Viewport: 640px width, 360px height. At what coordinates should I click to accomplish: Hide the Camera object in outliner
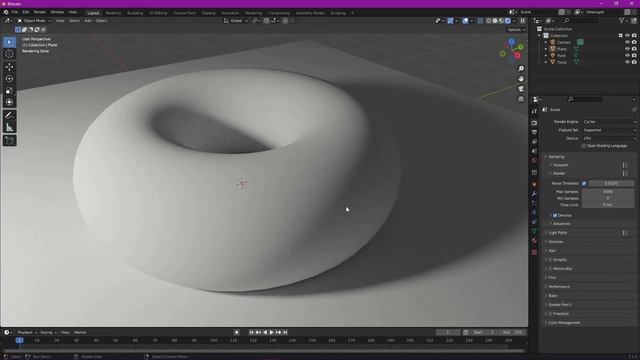pyautogui.click(x=627, y=42)
